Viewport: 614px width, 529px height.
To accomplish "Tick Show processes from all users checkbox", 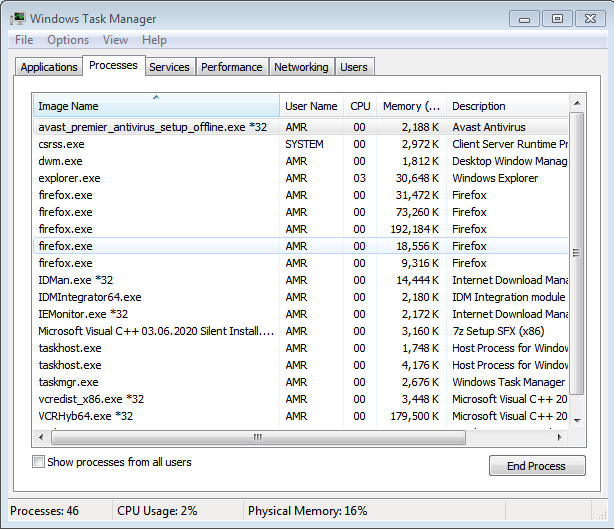I will click(38, 462).
